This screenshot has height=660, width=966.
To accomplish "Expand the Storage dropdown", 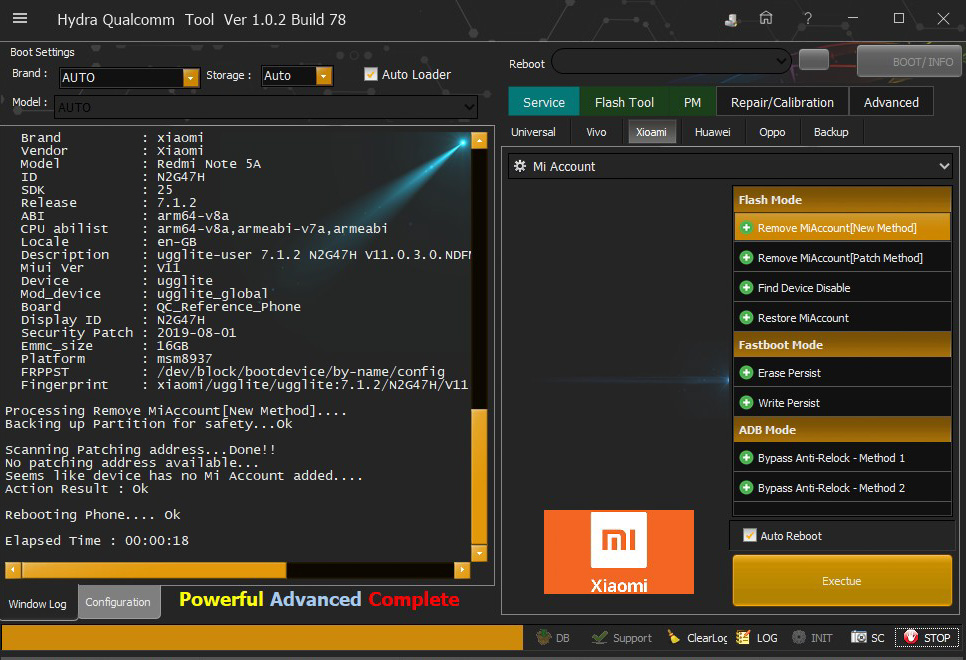I will [323, 76].
